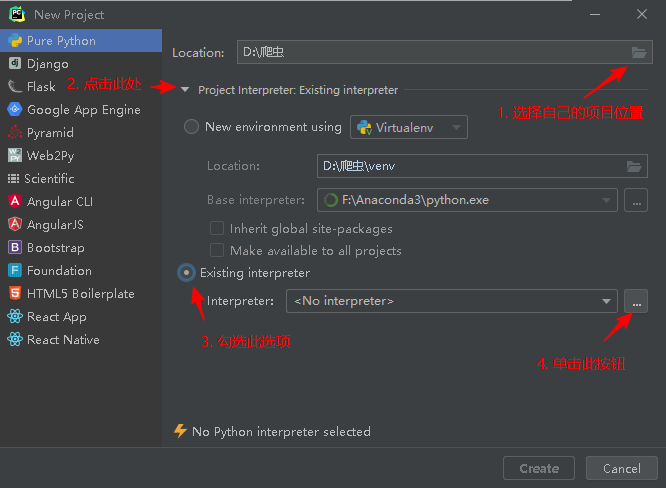666x488 pixels.
Task: Select the Django project type icon
Action: tap(15, 64)
